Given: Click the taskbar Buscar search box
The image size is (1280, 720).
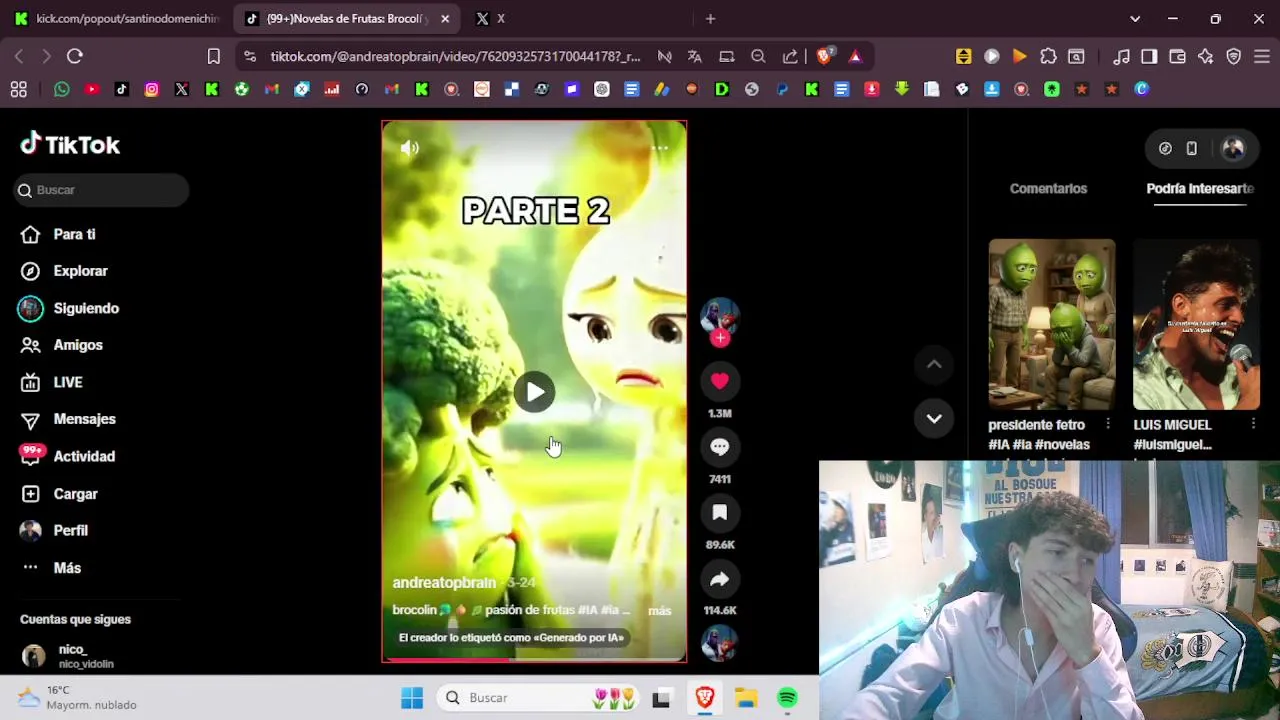Looking at the screenshot, I should [538, 698].
